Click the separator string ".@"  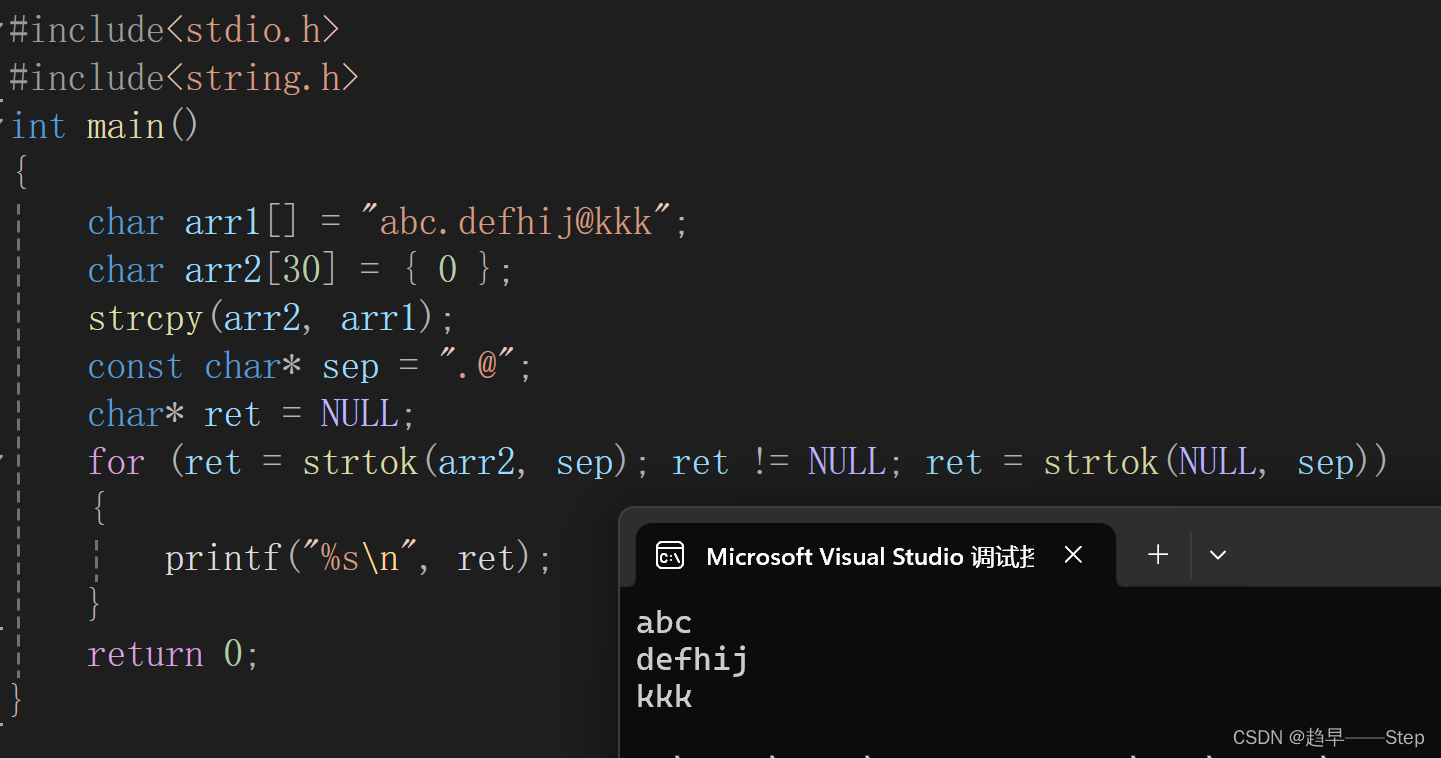pos(479,366)
